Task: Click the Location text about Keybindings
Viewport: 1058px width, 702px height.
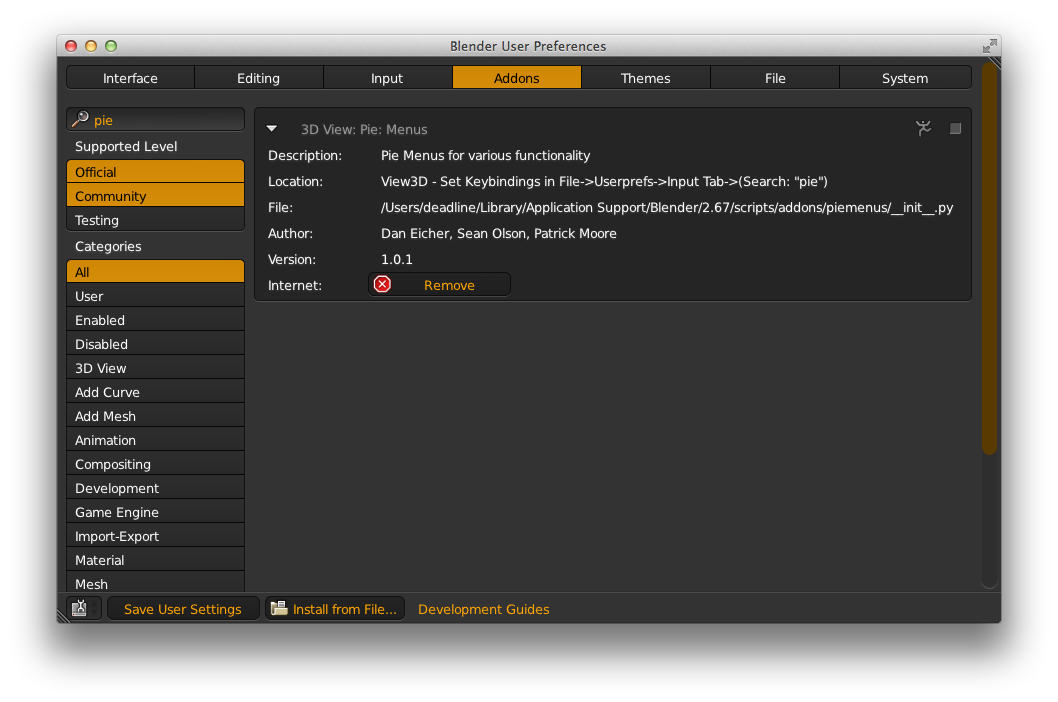Action: pos(604,181)
